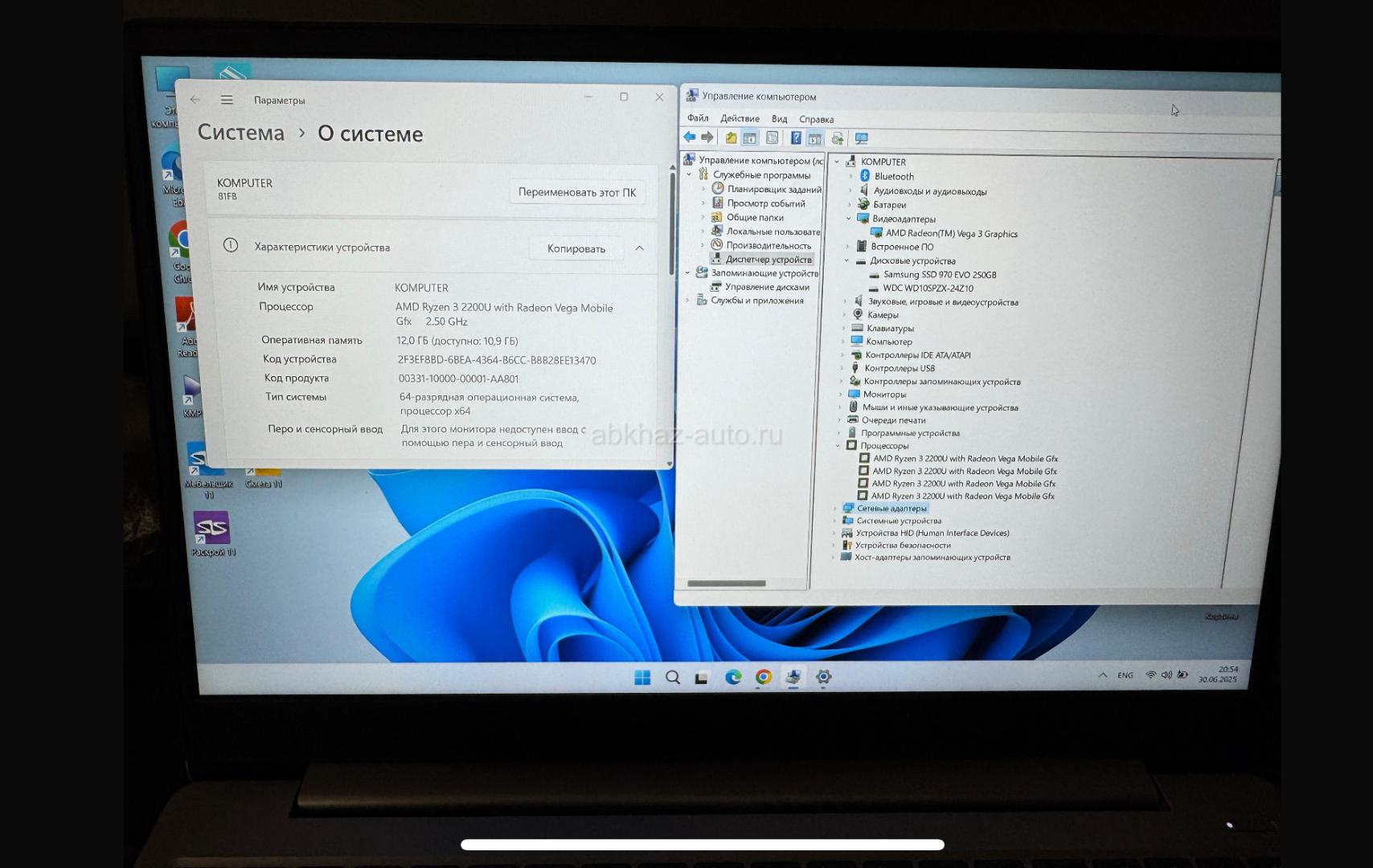
Task: Show hidden icons chevron in system tray
Action: tap(1102, 676)
